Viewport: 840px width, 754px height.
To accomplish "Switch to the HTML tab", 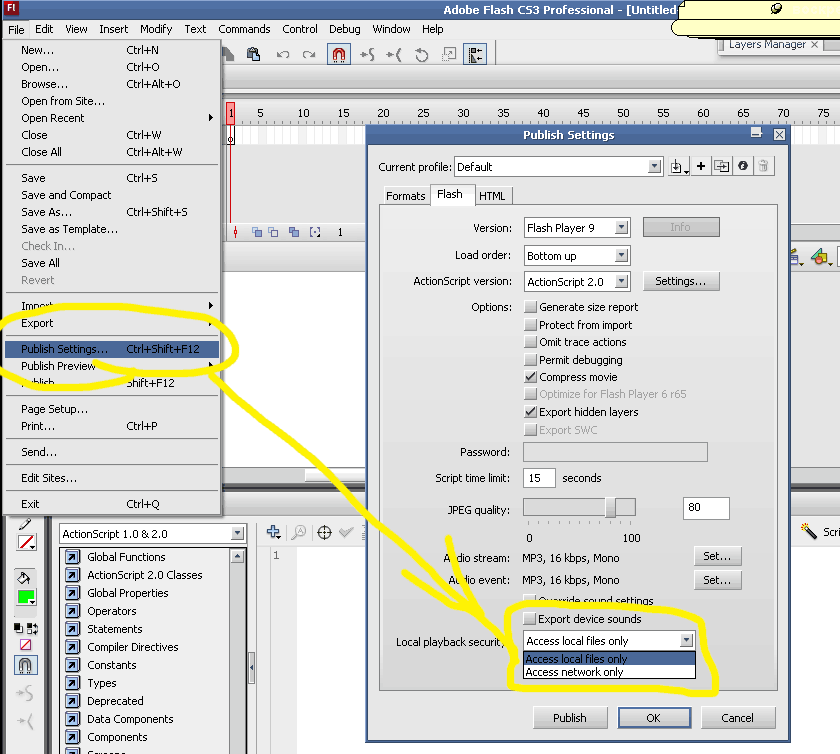I will (492, 196).
